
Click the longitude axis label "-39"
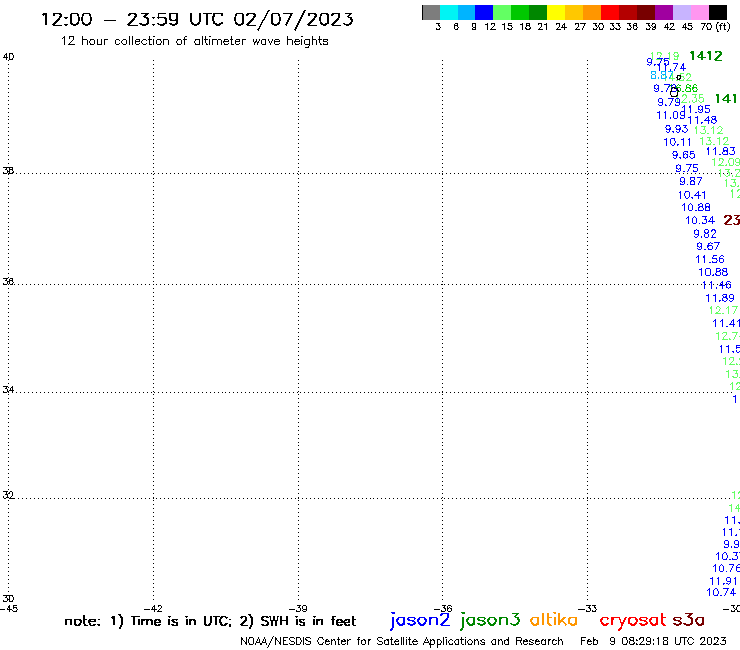point(298,609)
